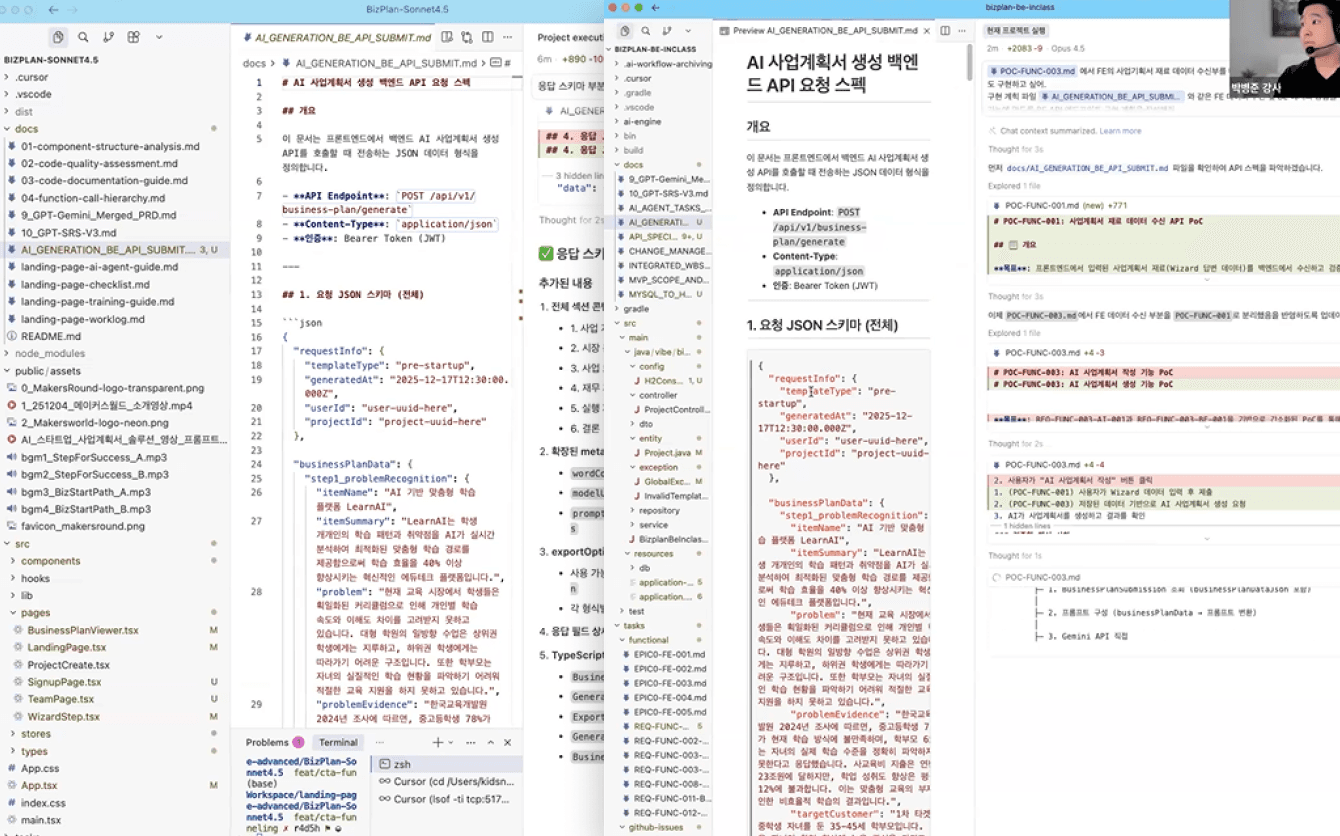
Task: Open Explorer view in BizPlan-Sonnet4.5 window
Action: pyautogui.click(x=58, y=37)
